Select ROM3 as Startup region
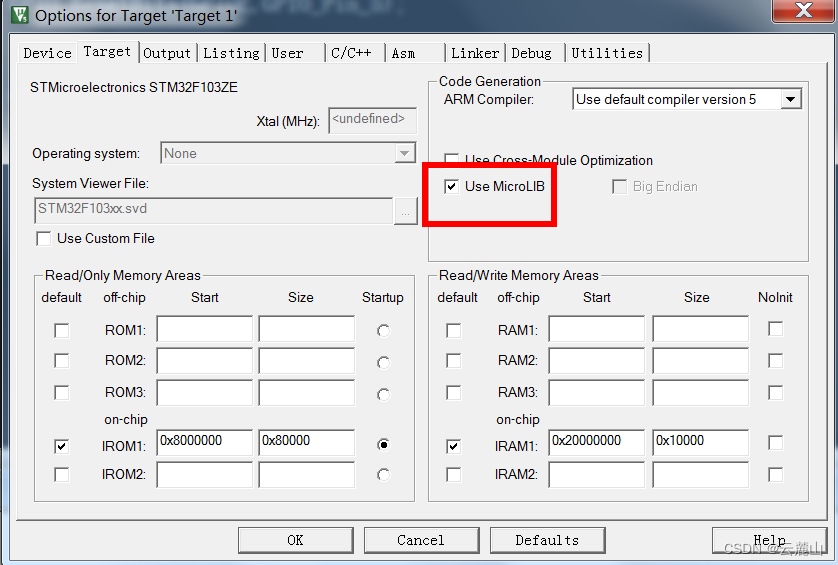This screenshot has width=838, height=565. pyautogui.click(x=383, y=394)
